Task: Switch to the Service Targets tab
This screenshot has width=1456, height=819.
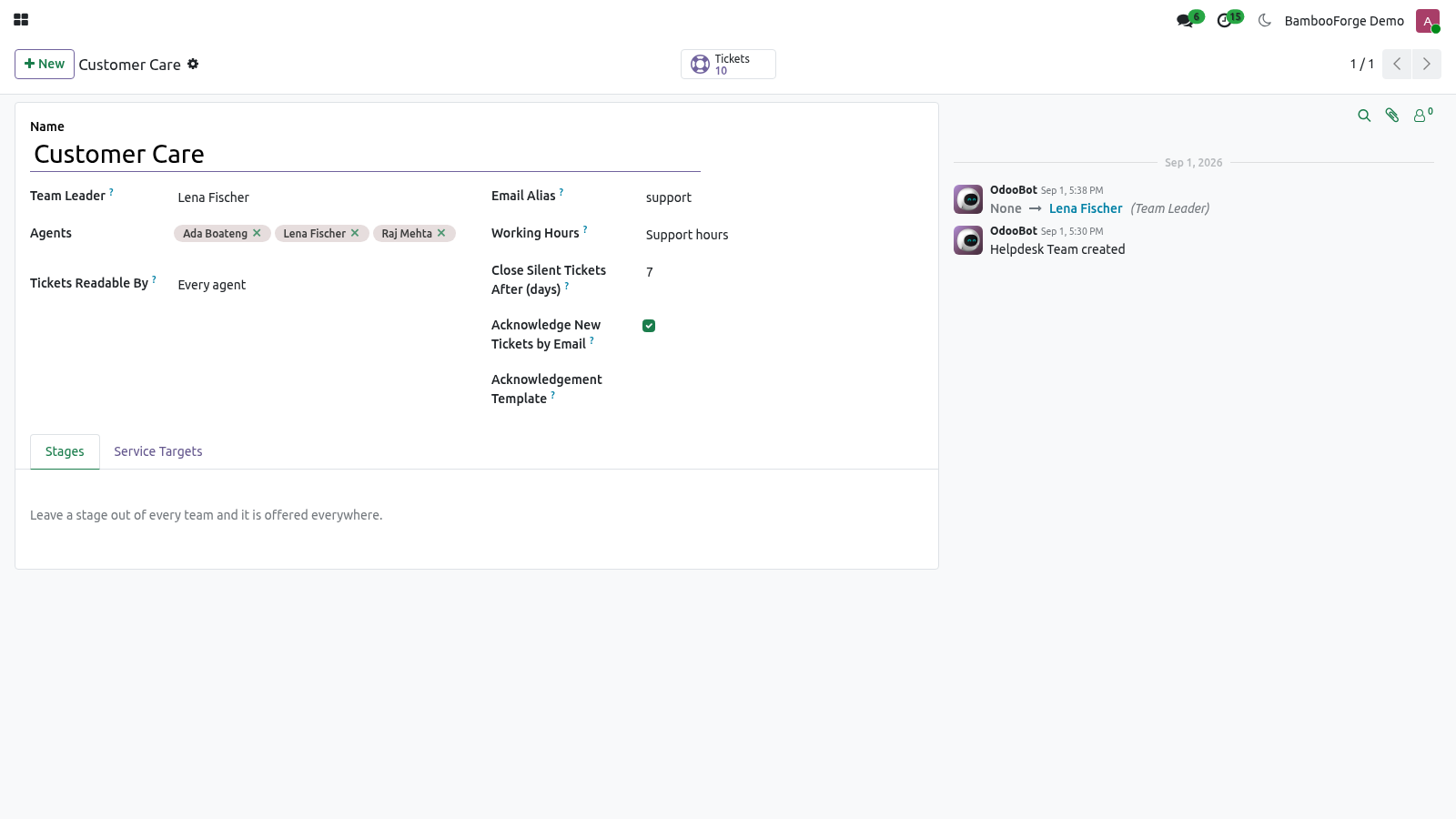Action: [158, 451]
